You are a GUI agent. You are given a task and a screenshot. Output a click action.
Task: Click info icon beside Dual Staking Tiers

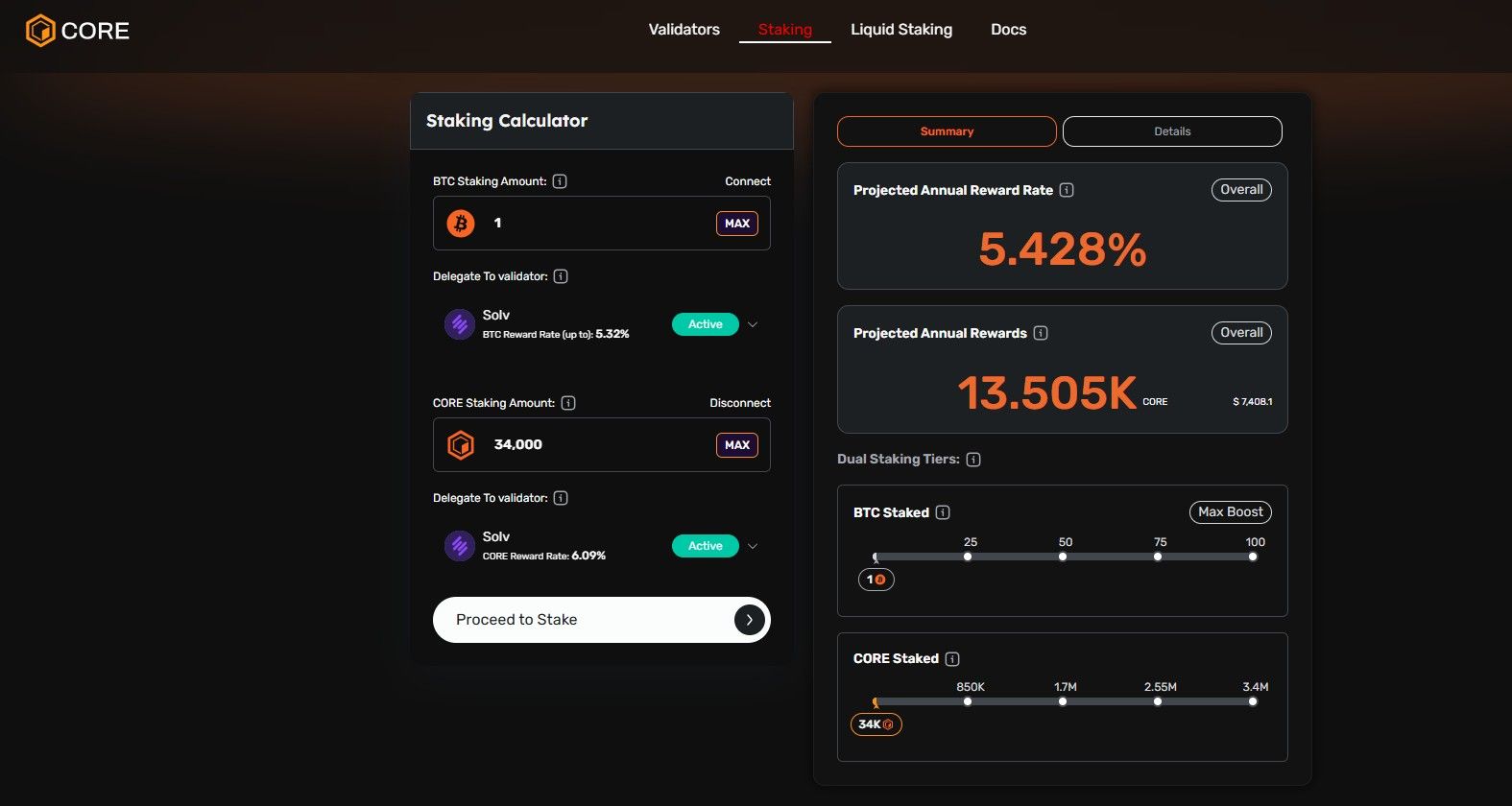tap(973, 460)
